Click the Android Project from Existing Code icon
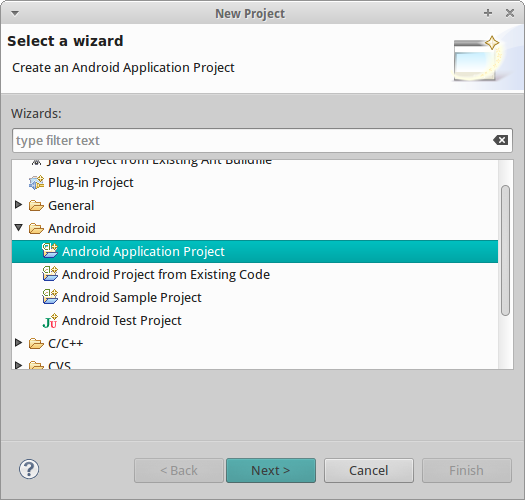The image size is (525, 500). (50, 274)
